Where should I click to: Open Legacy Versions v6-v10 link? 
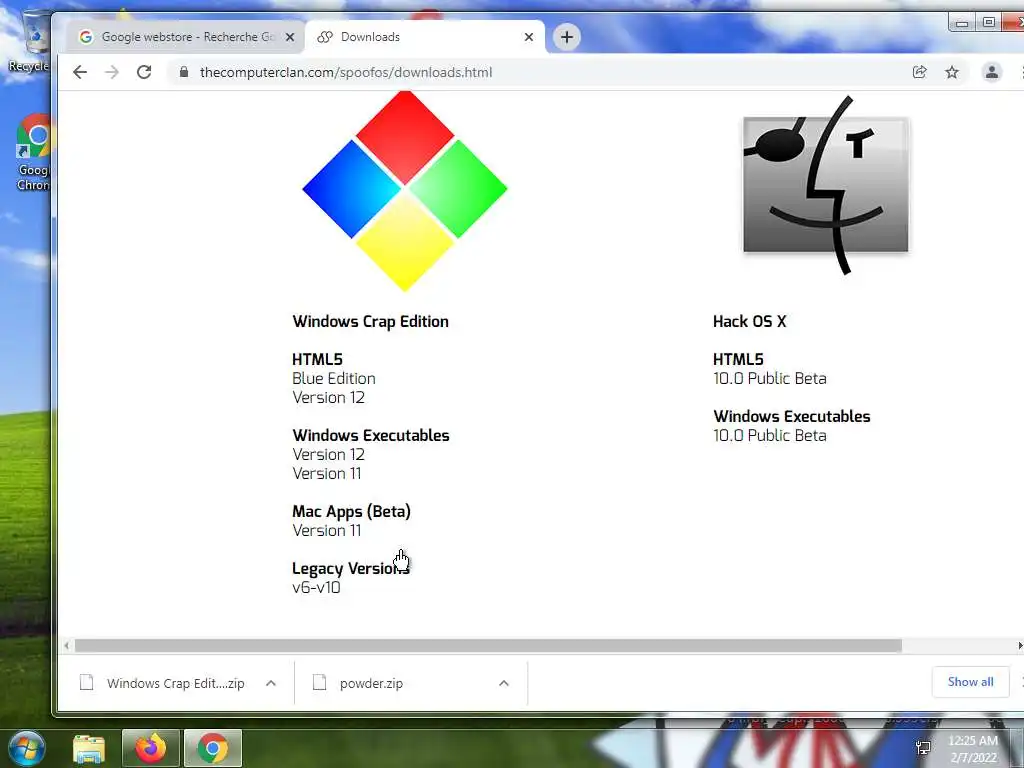coord(316,587)
